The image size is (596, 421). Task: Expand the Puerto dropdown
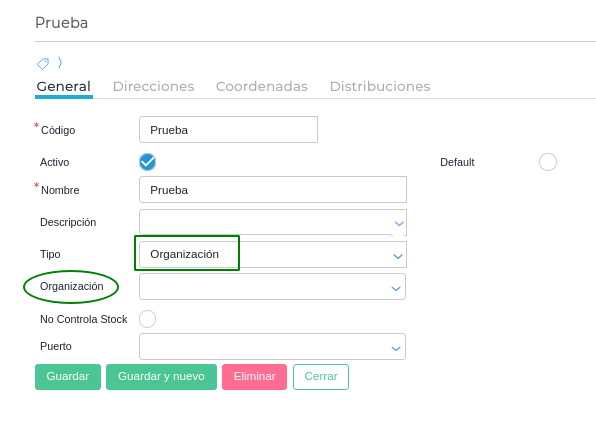click(272, 347)
